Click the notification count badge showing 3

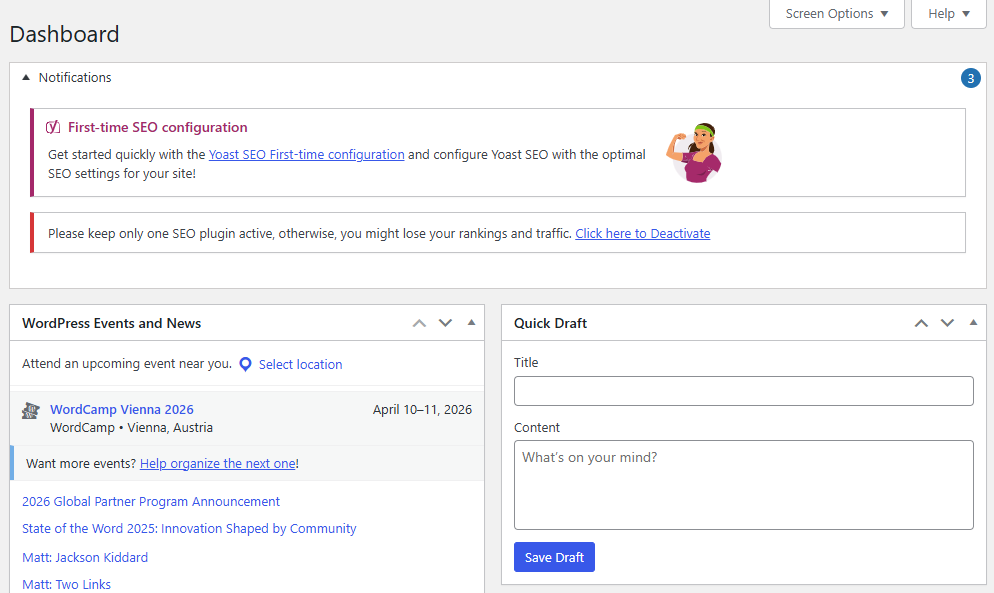pos(970,77)
